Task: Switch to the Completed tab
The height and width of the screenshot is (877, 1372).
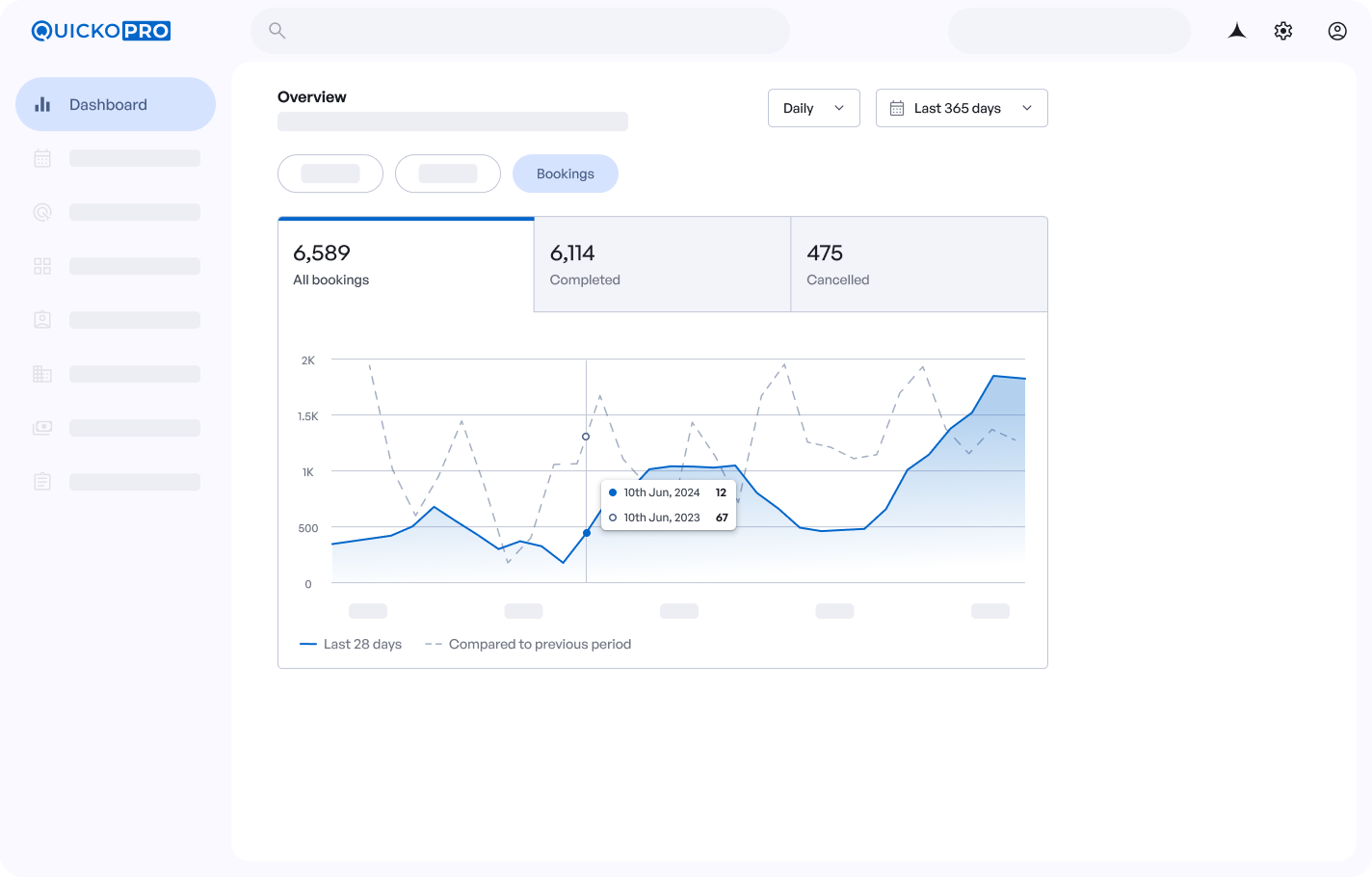Action: (x=662, y=265)
